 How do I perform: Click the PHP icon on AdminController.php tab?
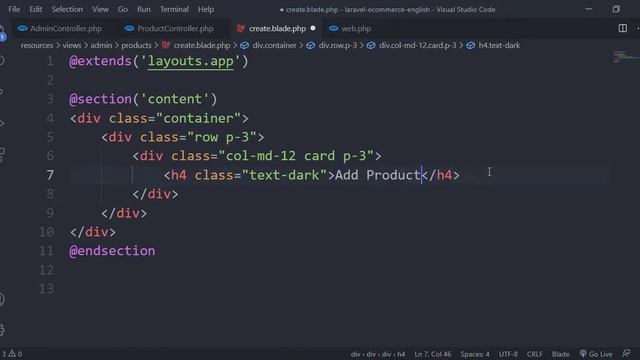point(22,28)
